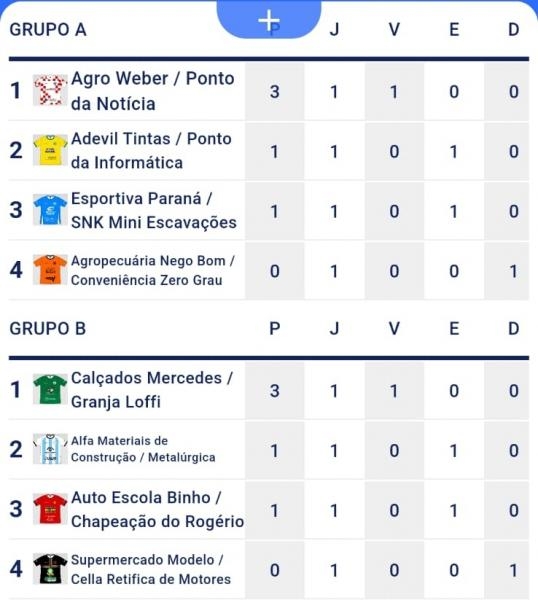Tap Adevil Tintas yellow jersey icon
538x600 pixels.
[50, 150]
